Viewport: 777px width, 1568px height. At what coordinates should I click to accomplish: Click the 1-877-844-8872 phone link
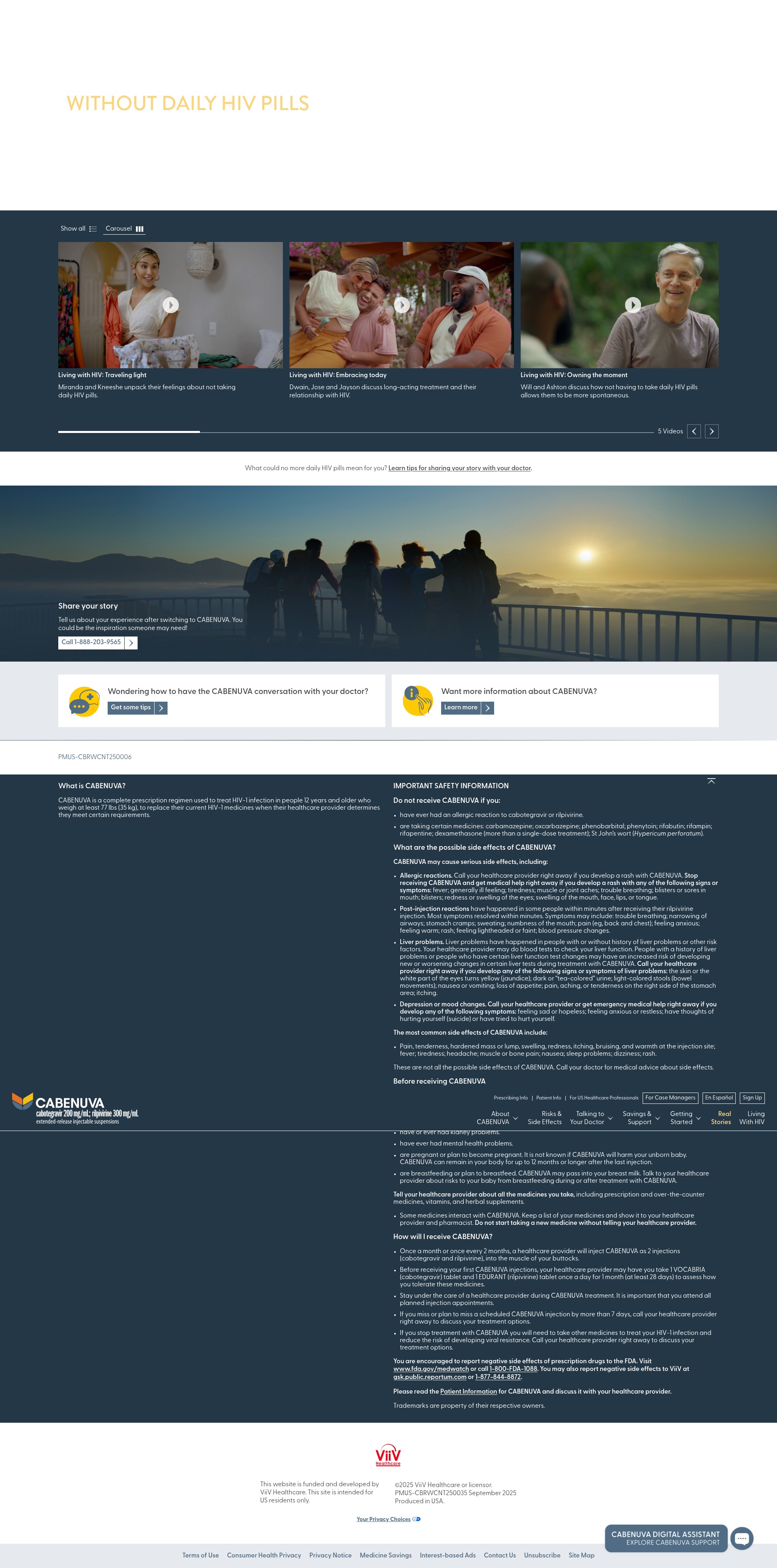click(x=498, y=1377)
